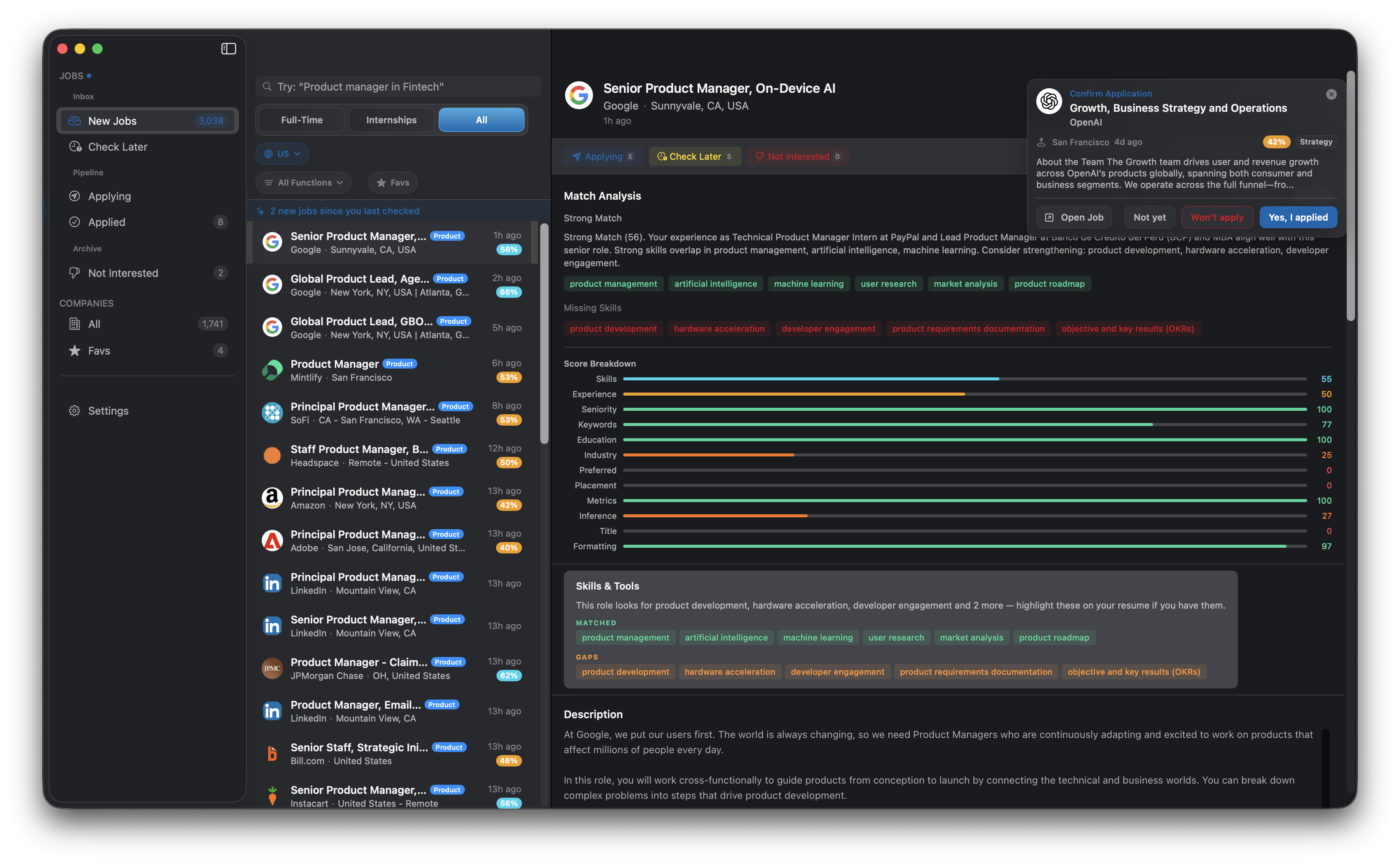Switch filter to Full-Time jobs

302,120
